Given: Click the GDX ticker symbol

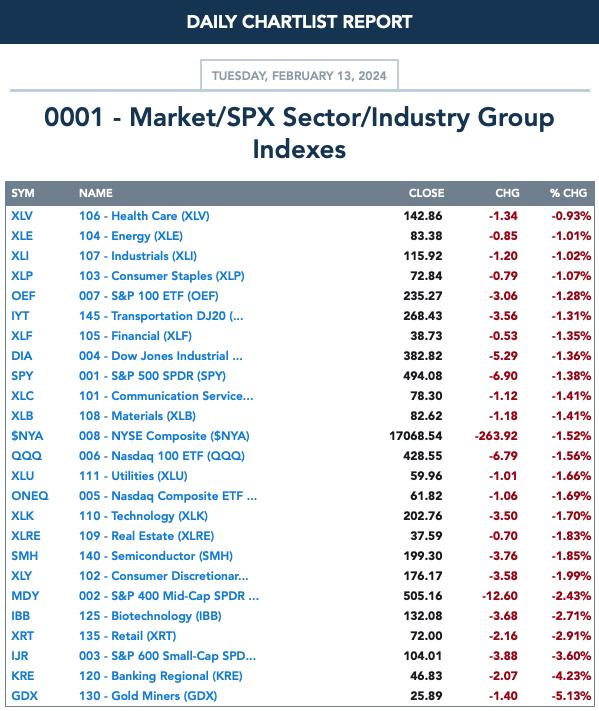Looking at the screenshot, I should [x=24, y=696].
